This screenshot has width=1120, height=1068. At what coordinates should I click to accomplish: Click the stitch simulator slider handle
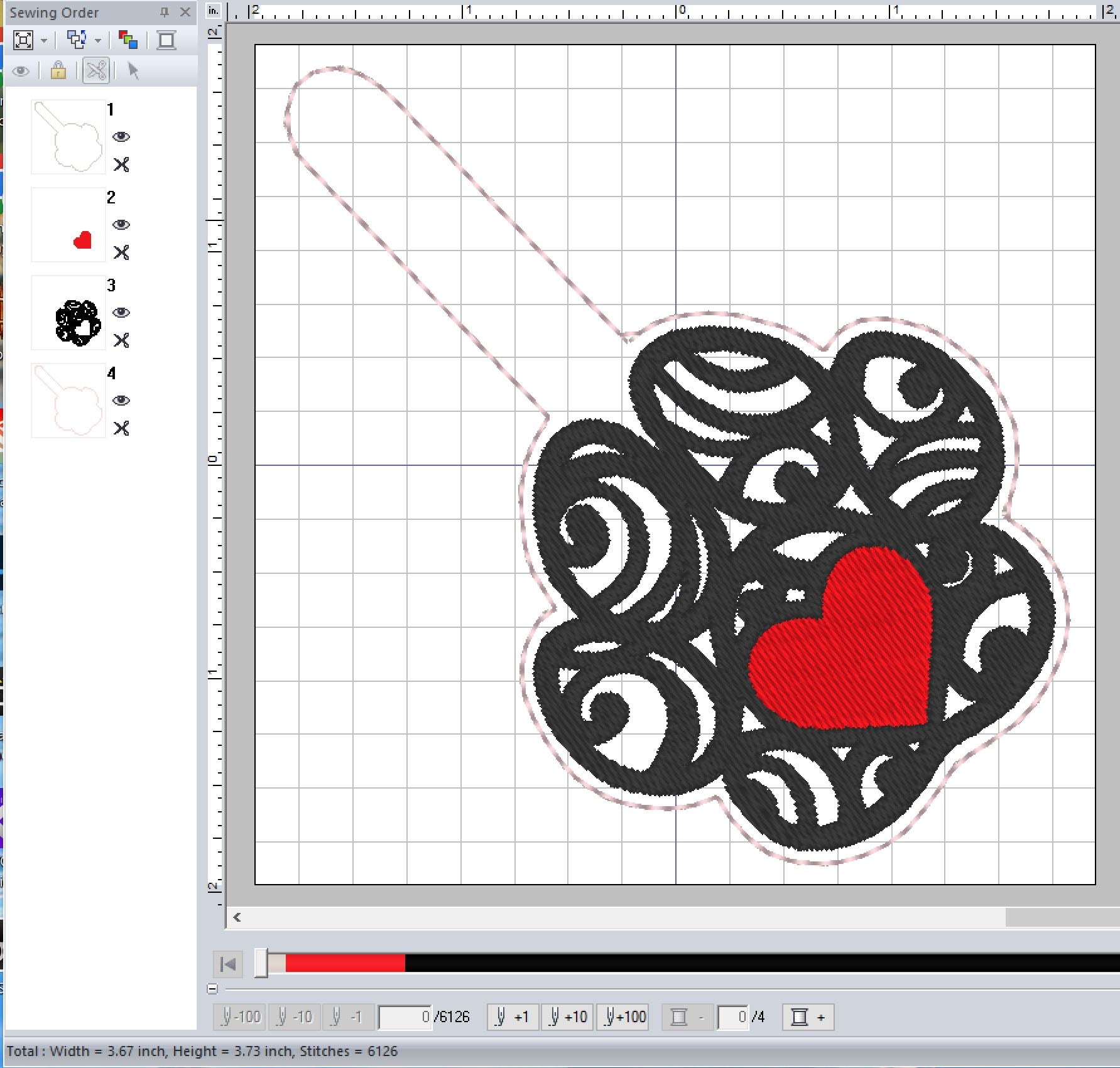pos(261,963)
